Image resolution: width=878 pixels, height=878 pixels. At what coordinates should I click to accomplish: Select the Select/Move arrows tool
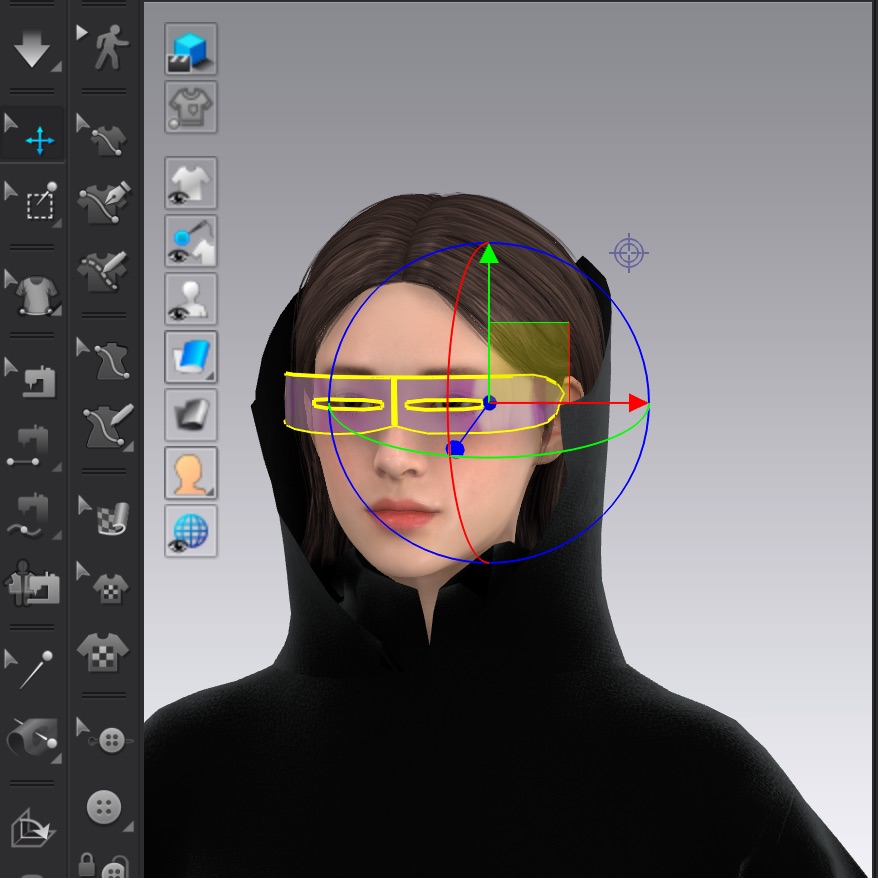39,141
